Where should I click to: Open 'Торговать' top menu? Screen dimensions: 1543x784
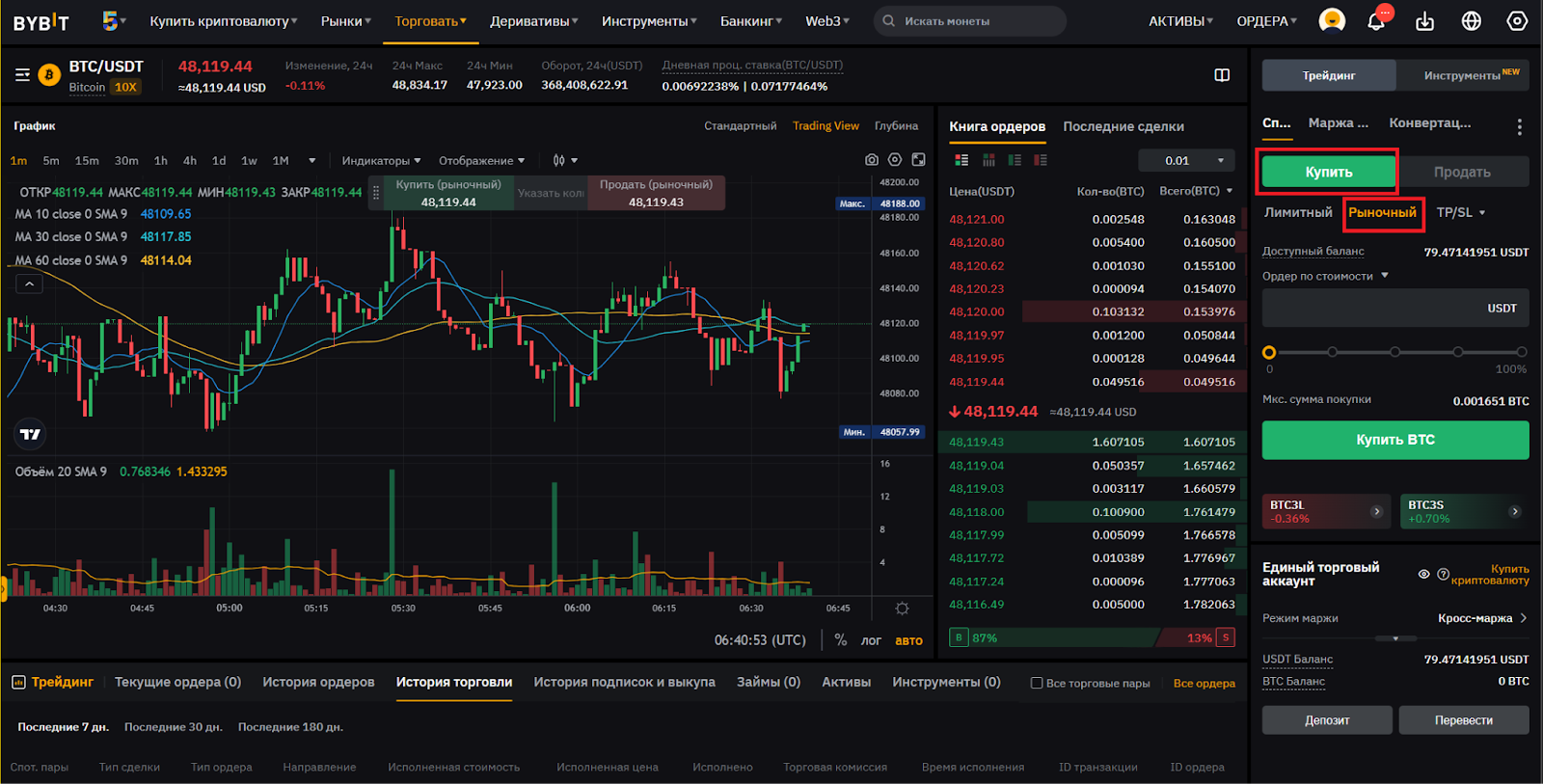point(430,21)
